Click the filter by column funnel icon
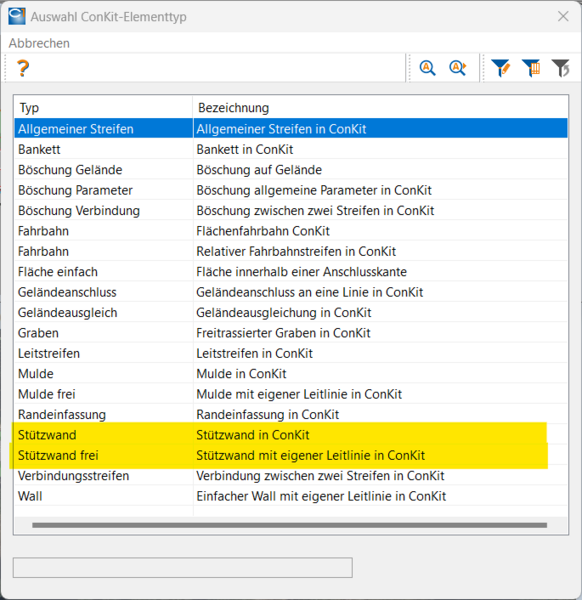 point(531,68)
